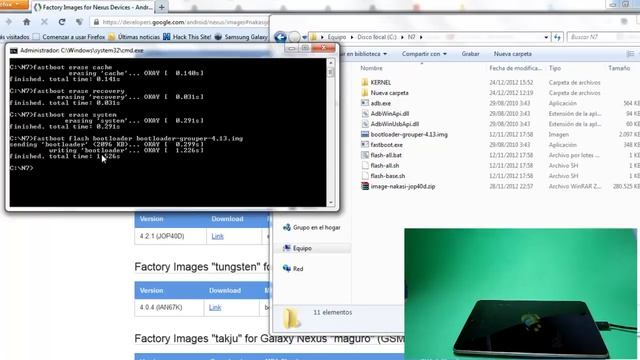Open the Hack This Site! bookmark
The width and height of the screenshot is (640, 360).
pyautogui.click(x=187, y=37)
